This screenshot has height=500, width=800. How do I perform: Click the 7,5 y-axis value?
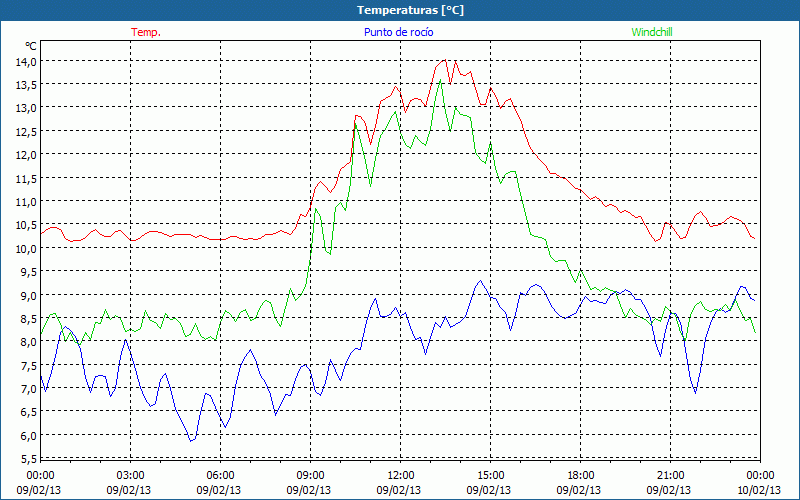click(28, 365)
